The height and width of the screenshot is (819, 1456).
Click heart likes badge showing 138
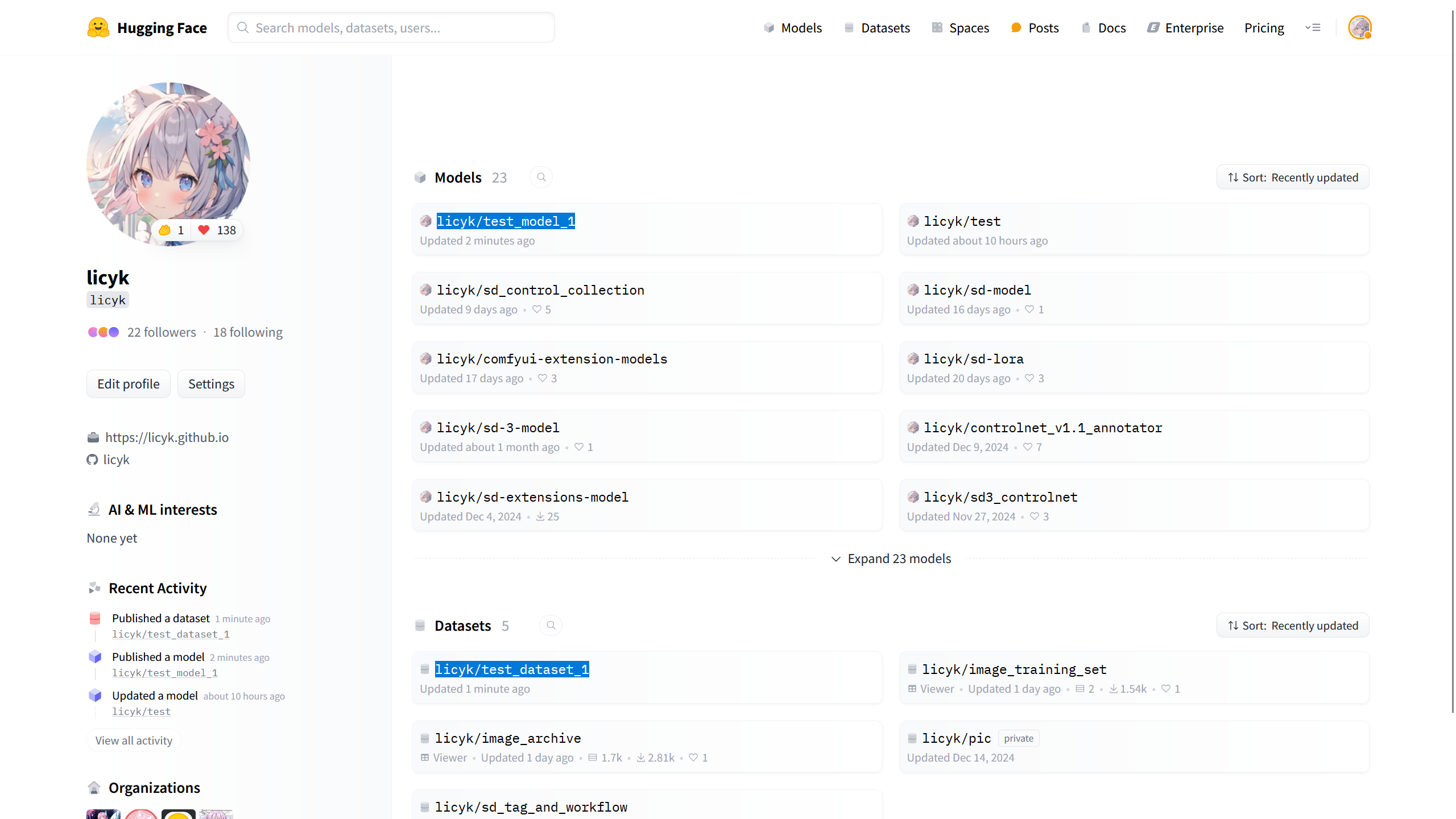[217, 230]
